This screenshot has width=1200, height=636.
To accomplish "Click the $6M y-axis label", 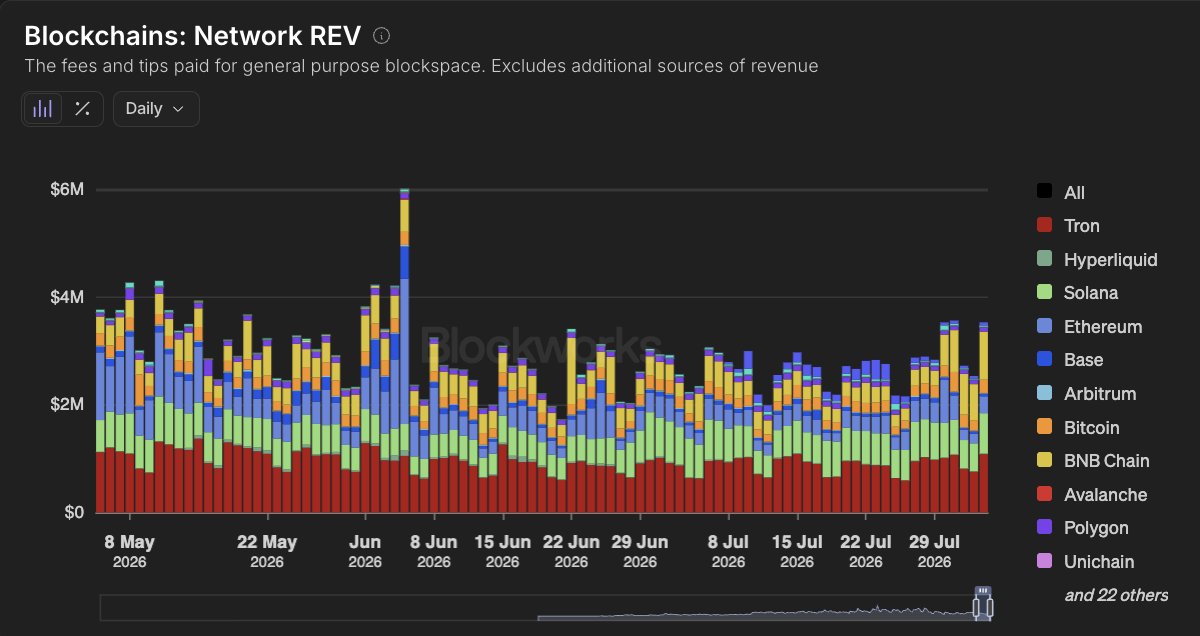I will click(67, 190).
